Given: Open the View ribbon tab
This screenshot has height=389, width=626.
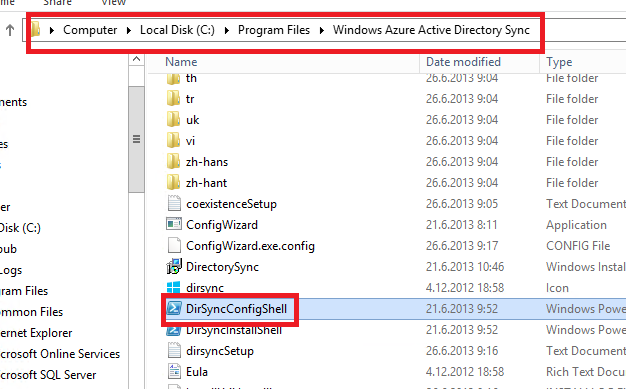Looking at the screenshot, I should point(113,2).
